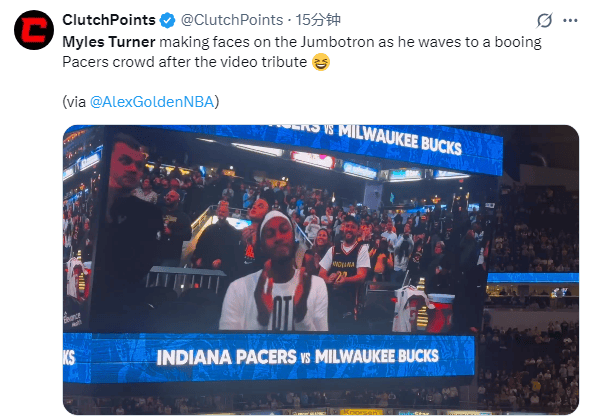Open the @ClutchPoints handle link
The image size is (596, 417).
point(232,20)
